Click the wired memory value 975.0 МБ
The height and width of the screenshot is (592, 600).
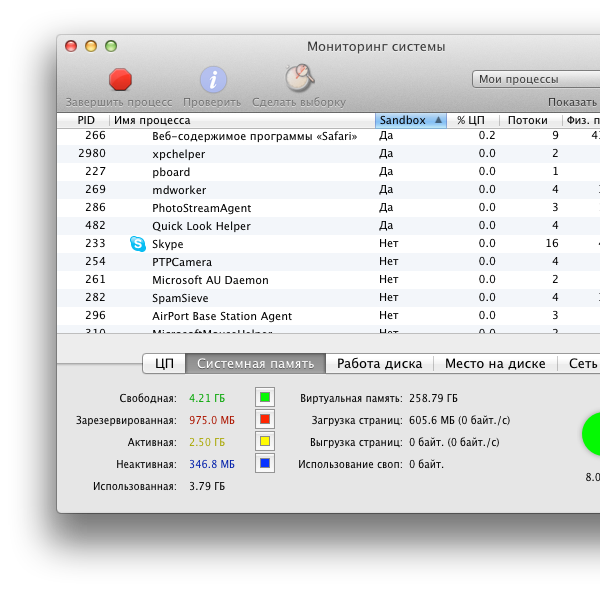click(x=212, y=420)
